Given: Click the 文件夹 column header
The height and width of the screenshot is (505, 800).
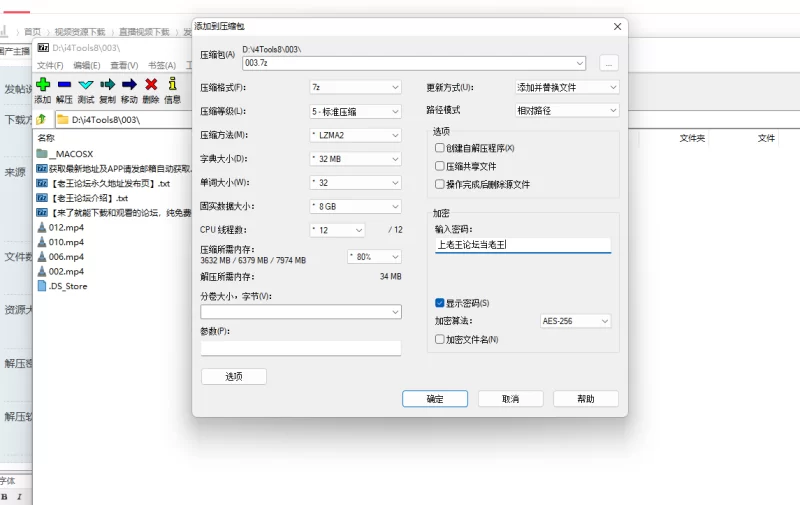Looking at the screenshot, I should point(692,138).
